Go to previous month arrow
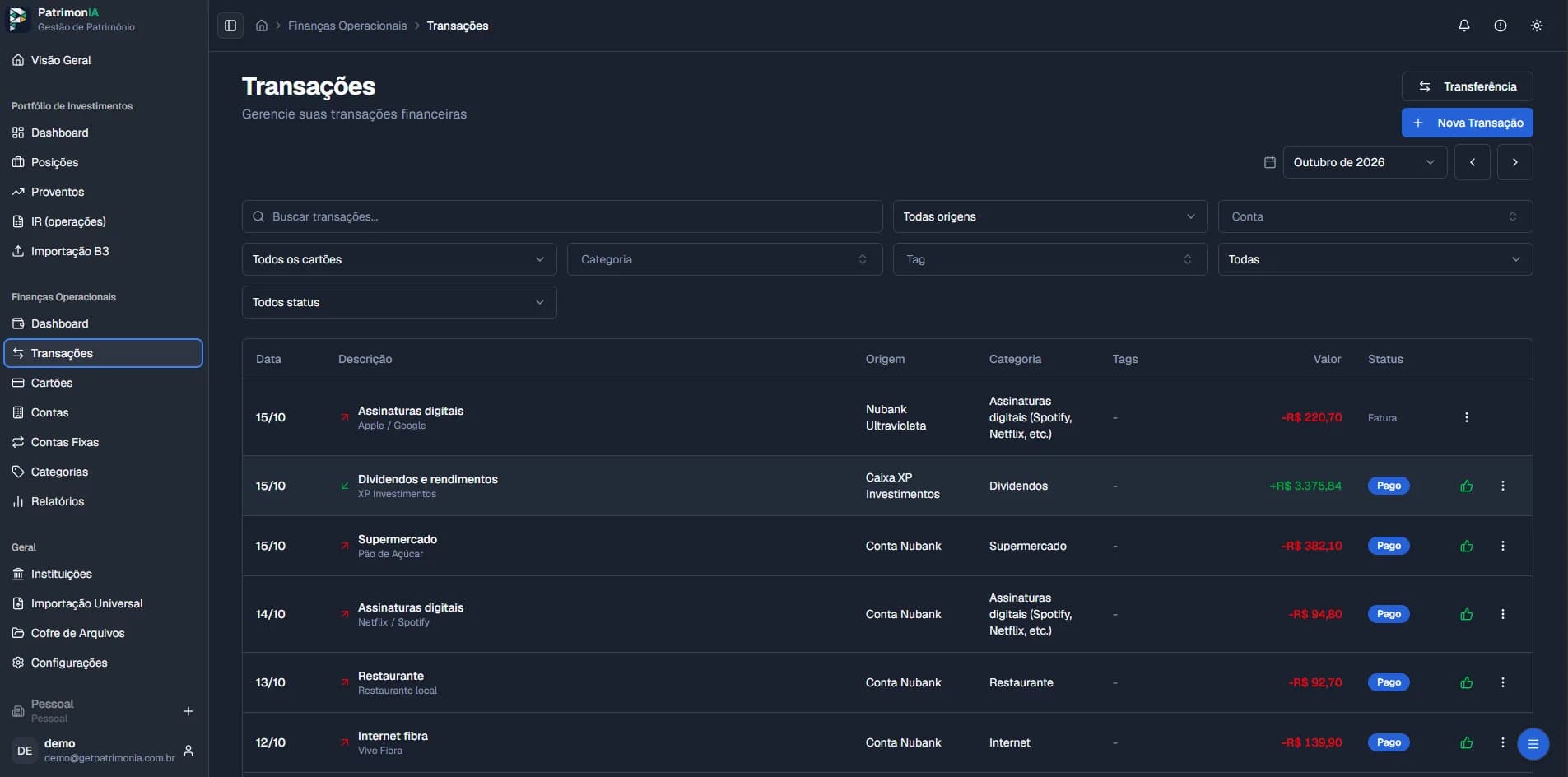 [x=1472, y=162]
